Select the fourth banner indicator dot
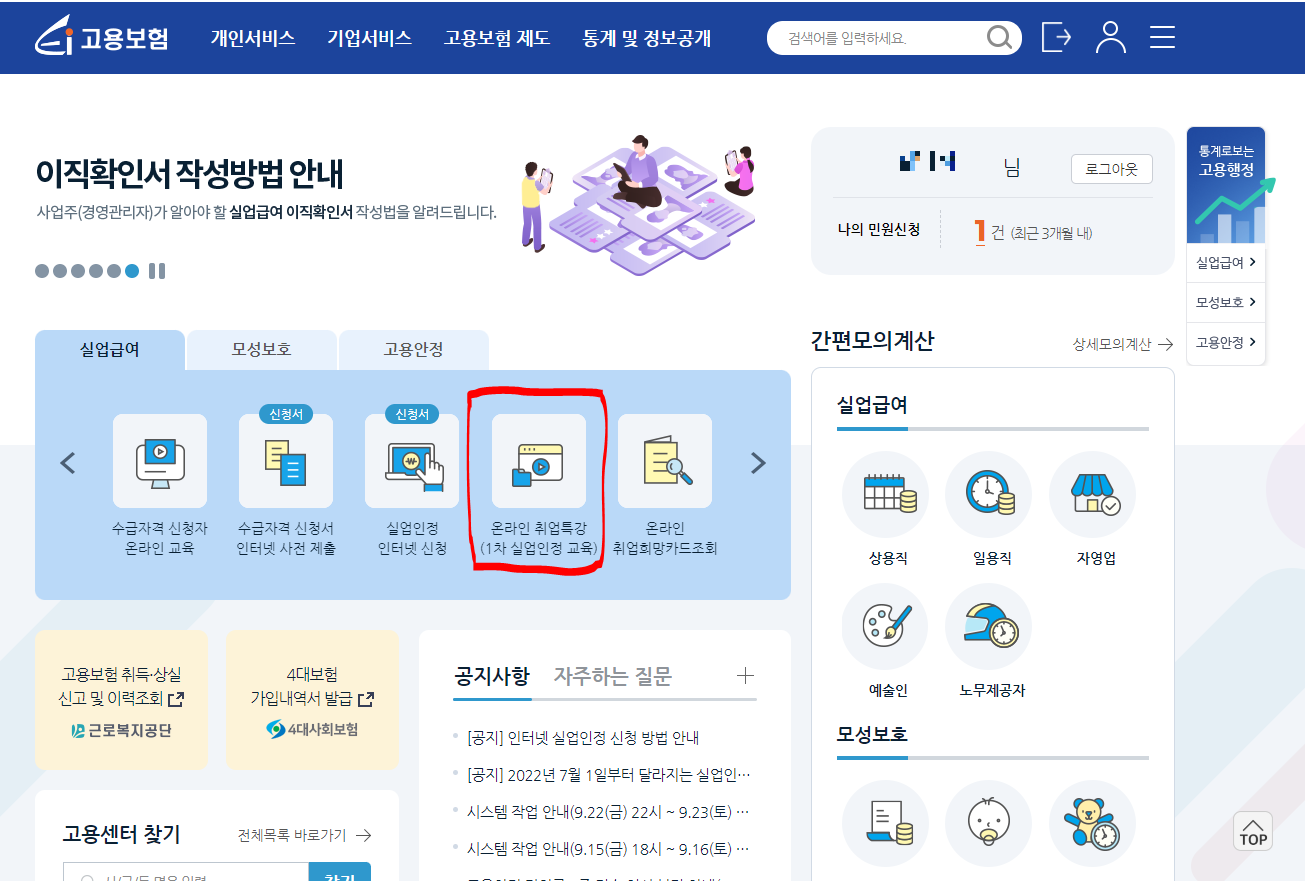The width and height of the screenshot is (1305, 881). click(x=96, y=271)
